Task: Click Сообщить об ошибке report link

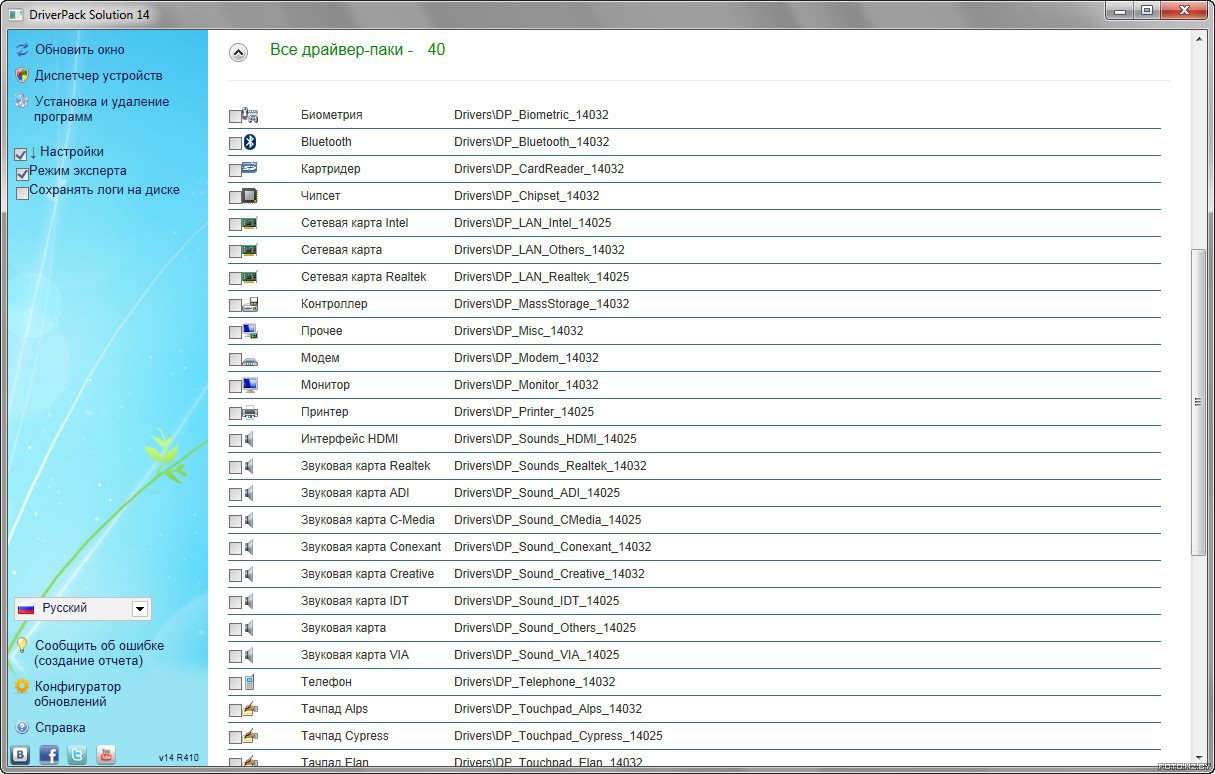Action: coord(99,653)
